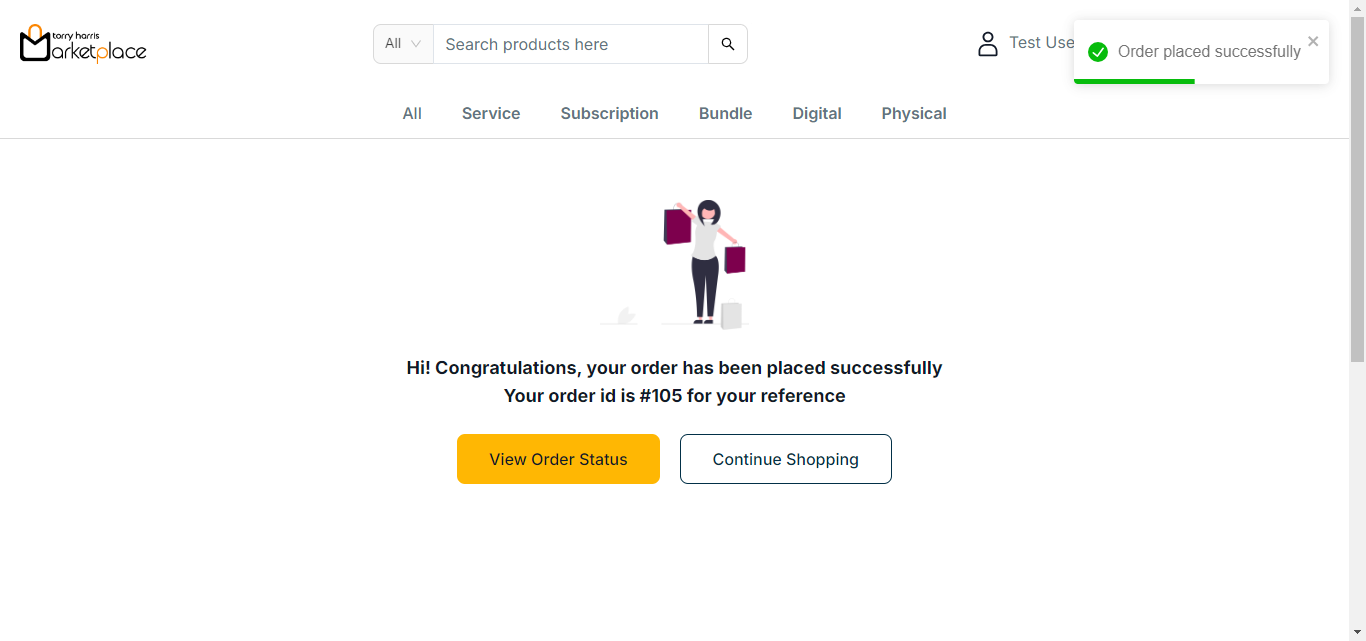Open the All category dropdown
This screenshot has height=641, width=1366.
click(403, 44)
